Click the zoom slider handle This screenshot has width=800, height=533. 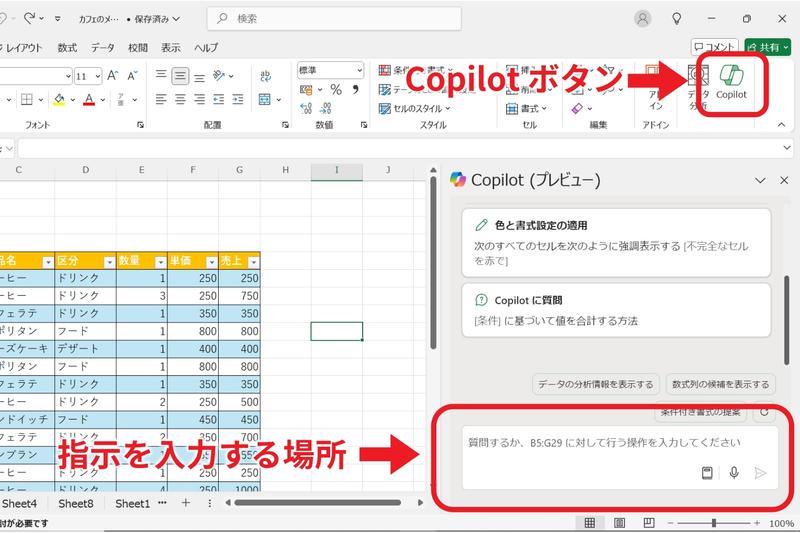click(x=714, y=523)
